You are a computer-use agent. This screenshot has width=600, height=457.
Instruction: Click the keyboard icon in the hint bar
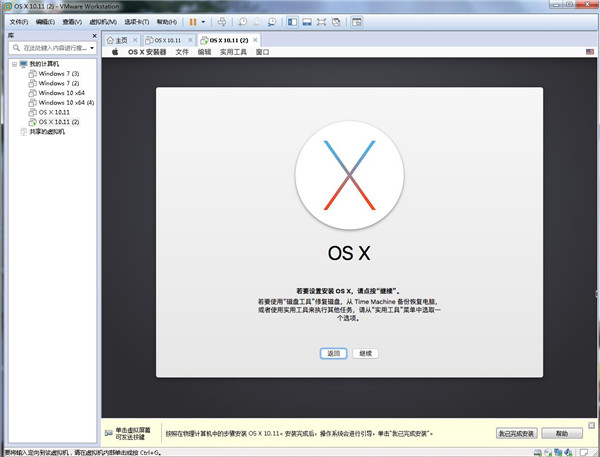(109, 433)
